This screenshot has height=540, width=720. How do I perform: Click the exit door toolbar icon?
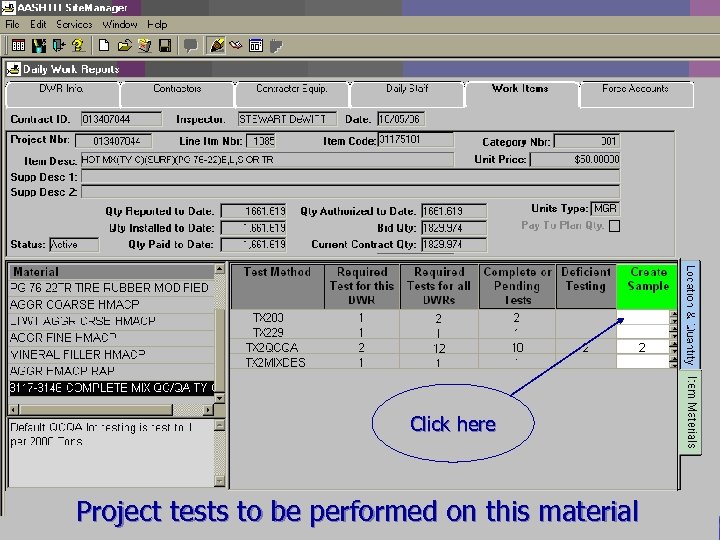tap(59, 45)
